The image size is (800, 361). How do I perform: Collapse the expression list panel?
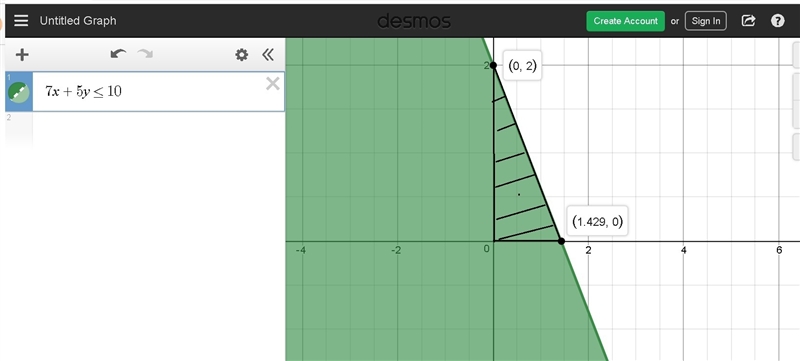tap(268, 55)
